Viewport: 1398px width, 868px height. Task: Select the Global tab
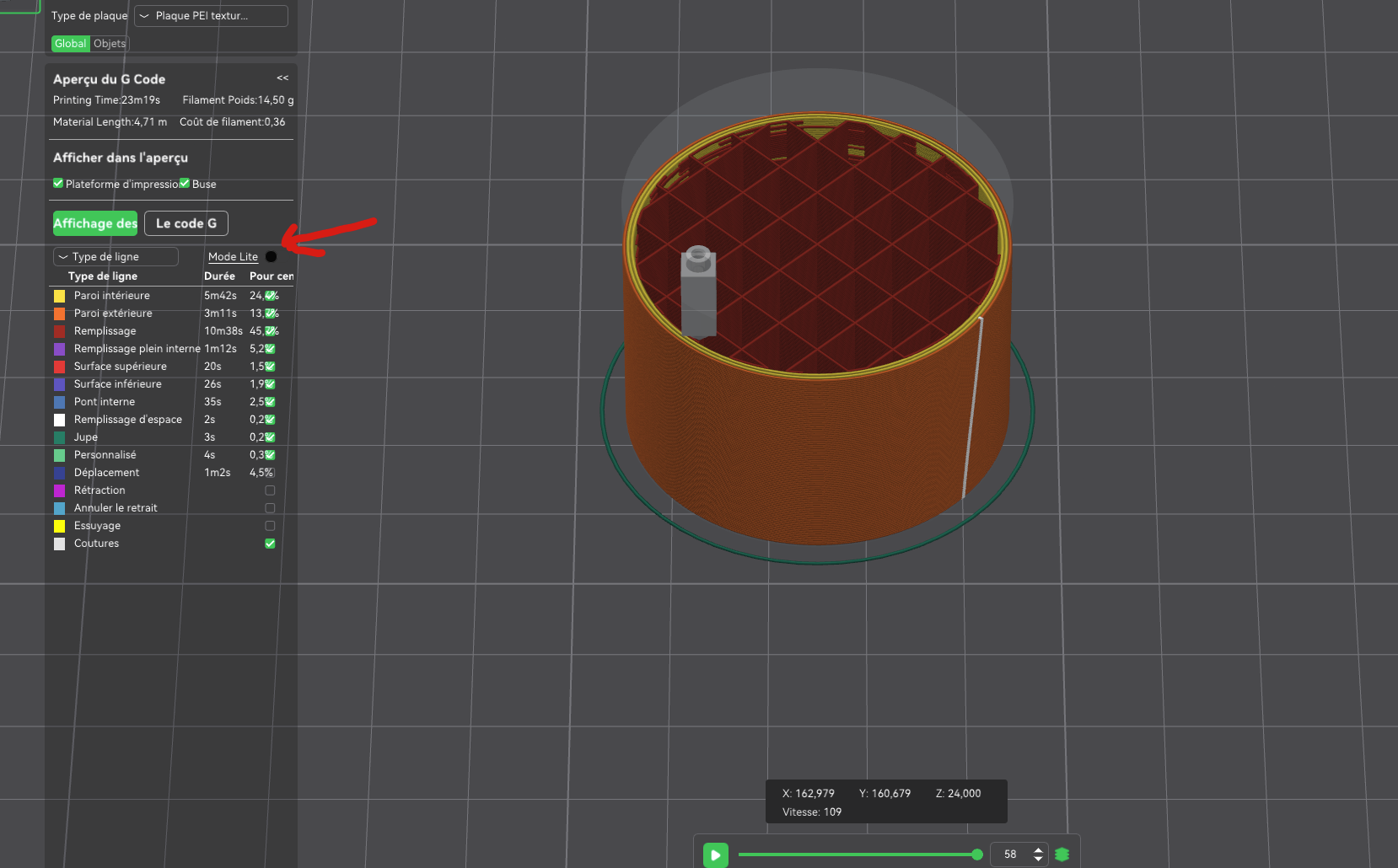(x=71, y=44)
